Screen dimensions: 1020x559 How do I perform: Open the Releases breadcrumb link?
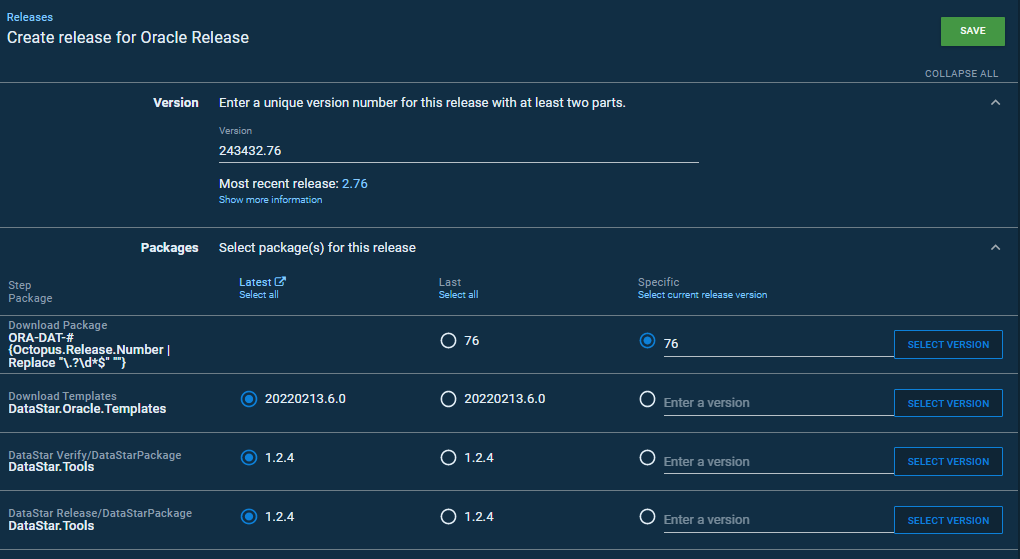tap(30, 17)
